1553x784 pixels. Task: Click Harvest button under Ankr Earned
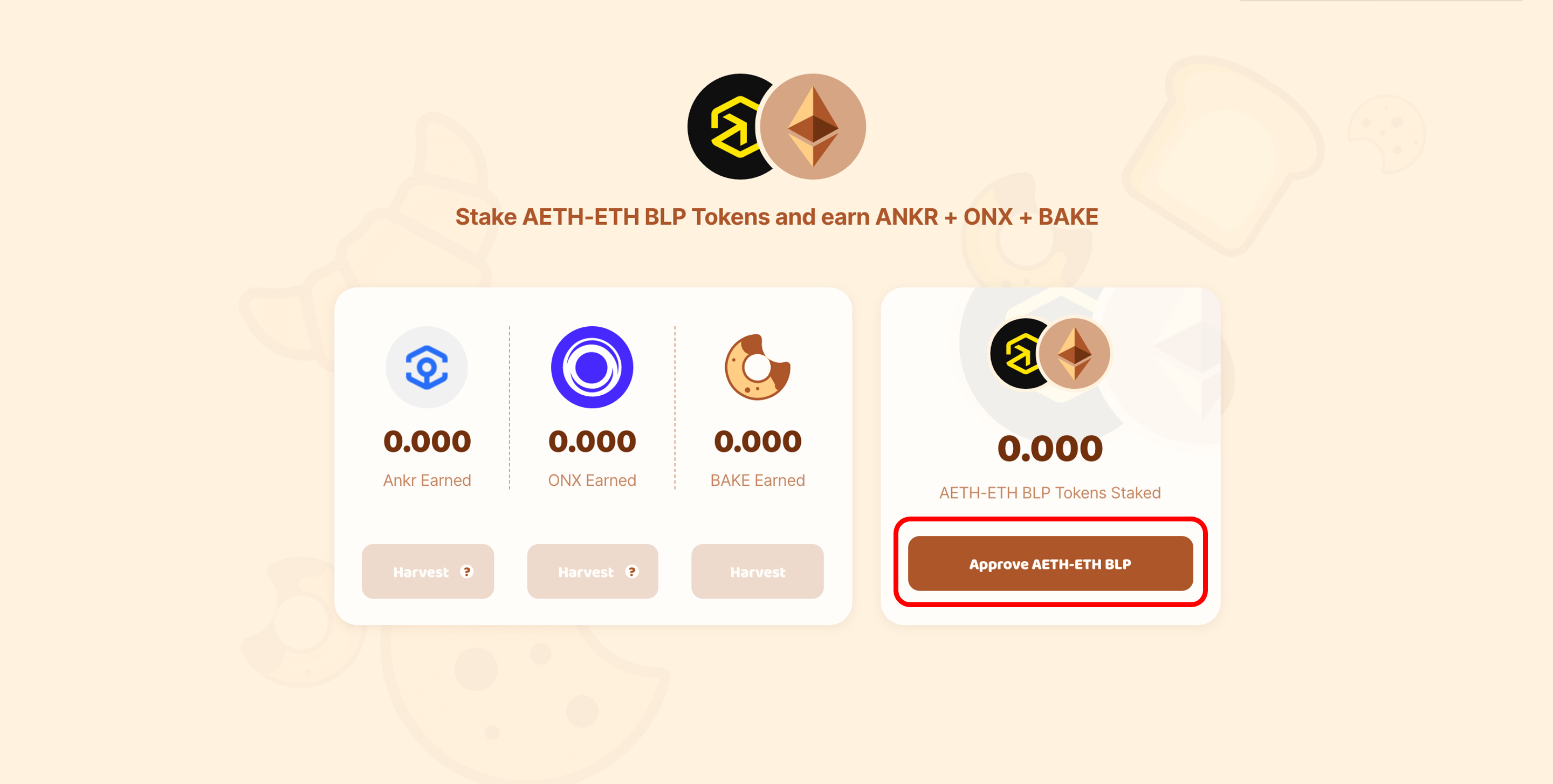tap(428, 571)
